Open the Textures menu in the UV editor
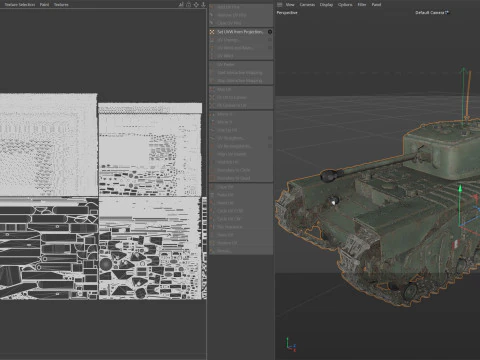The height and width of the screenshot is (360, 480). 61,5
